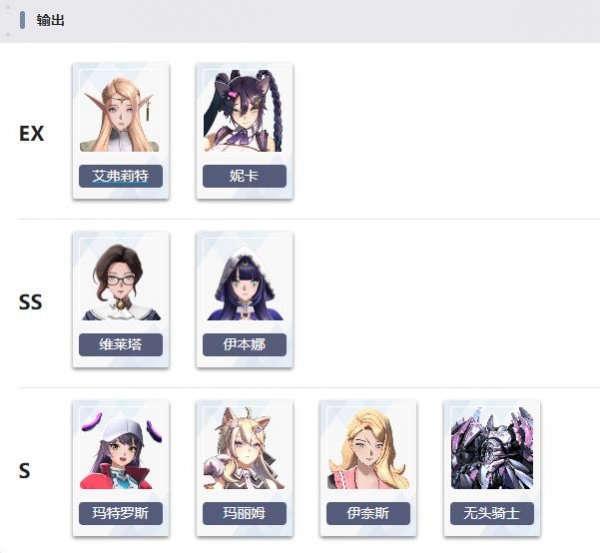Open the 维莱塔 glasses character portrait
The width and height of the screenshot is (600, 553).
click(x=121, y=280)
